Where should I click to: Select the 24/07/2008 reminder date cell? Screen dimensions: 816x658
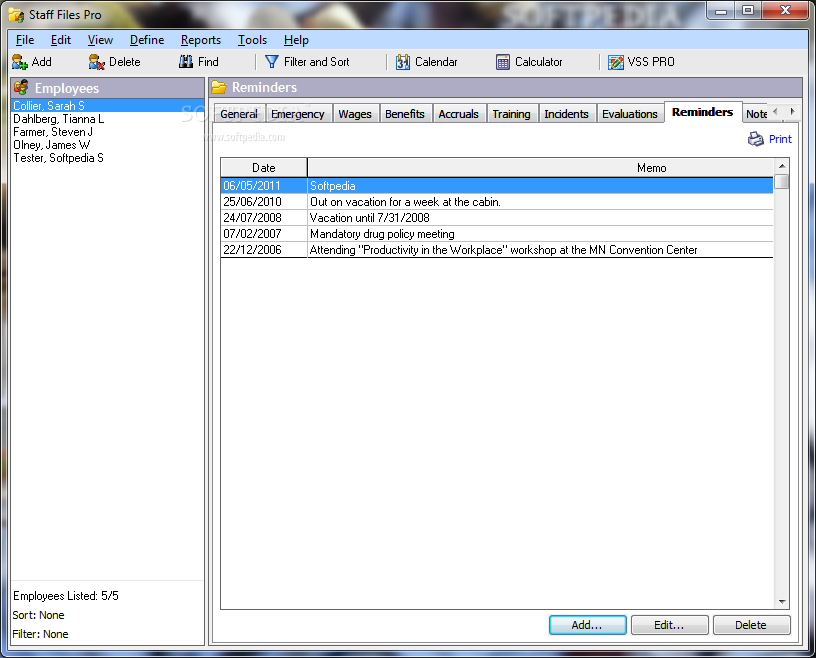[264, 218]
